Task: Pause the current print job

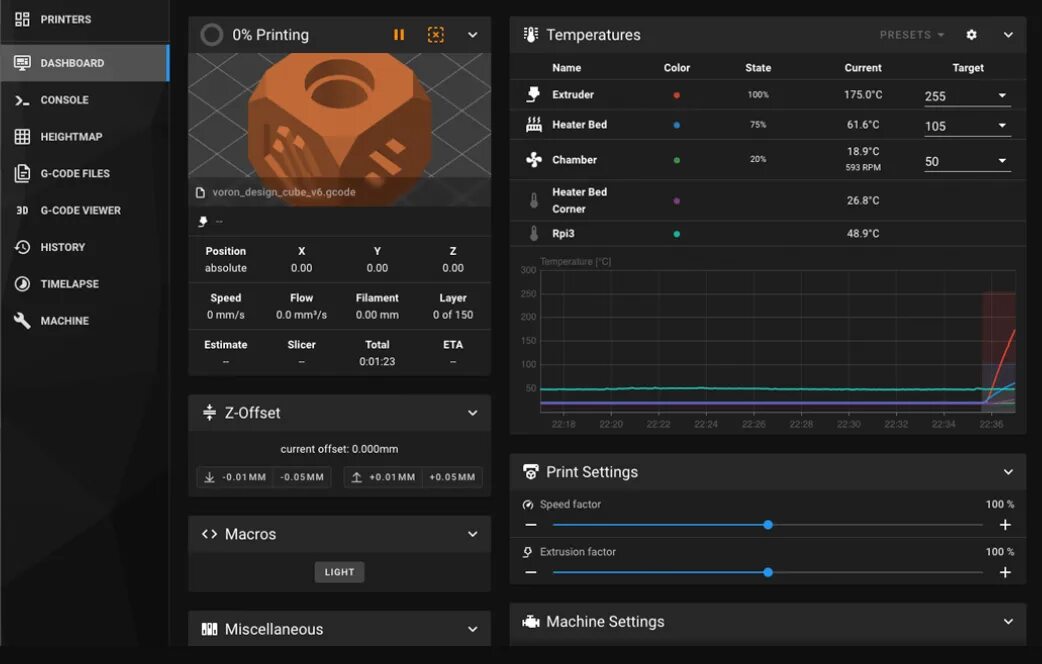Action: [x=399, y=34]
